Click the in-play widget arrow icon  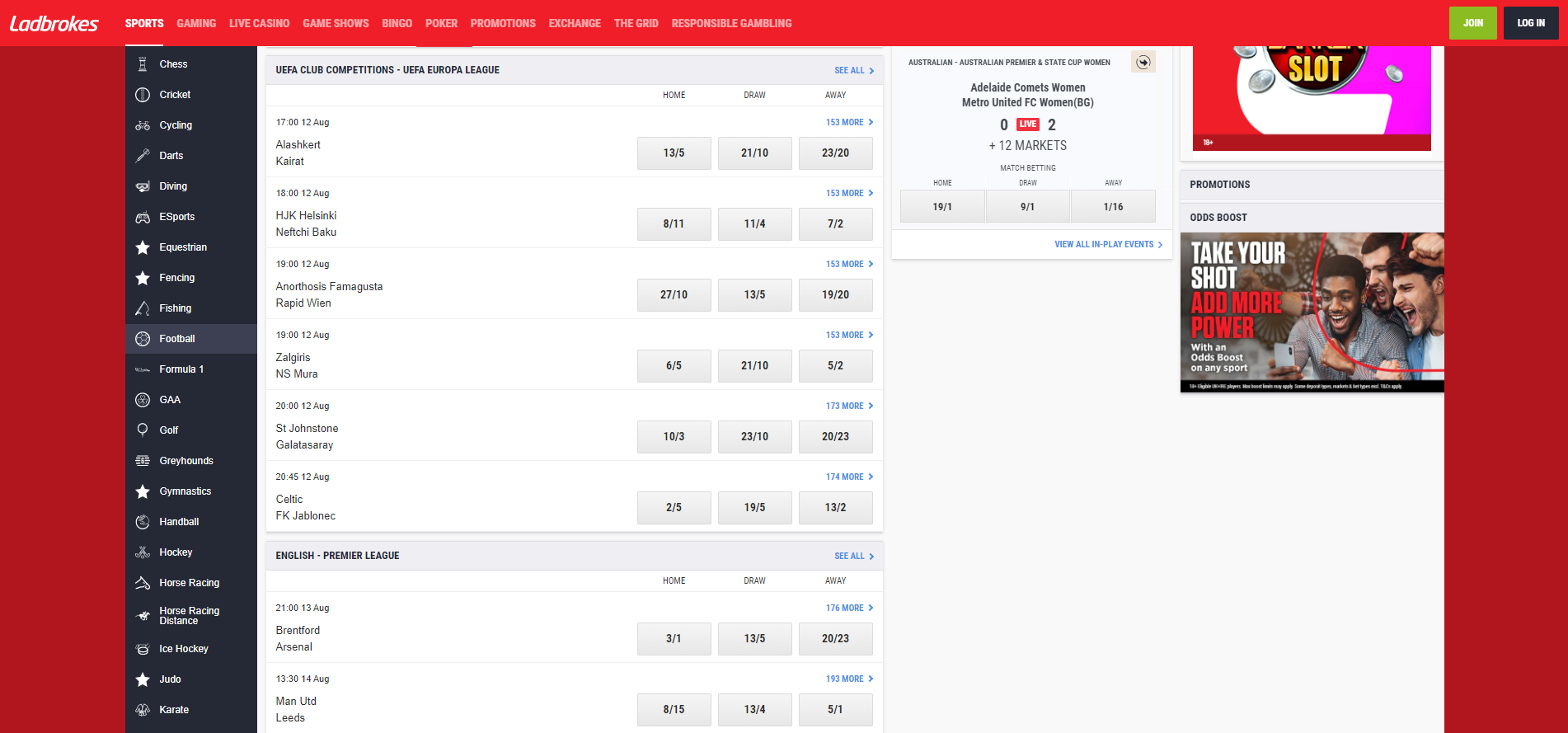coord(1143,62)
